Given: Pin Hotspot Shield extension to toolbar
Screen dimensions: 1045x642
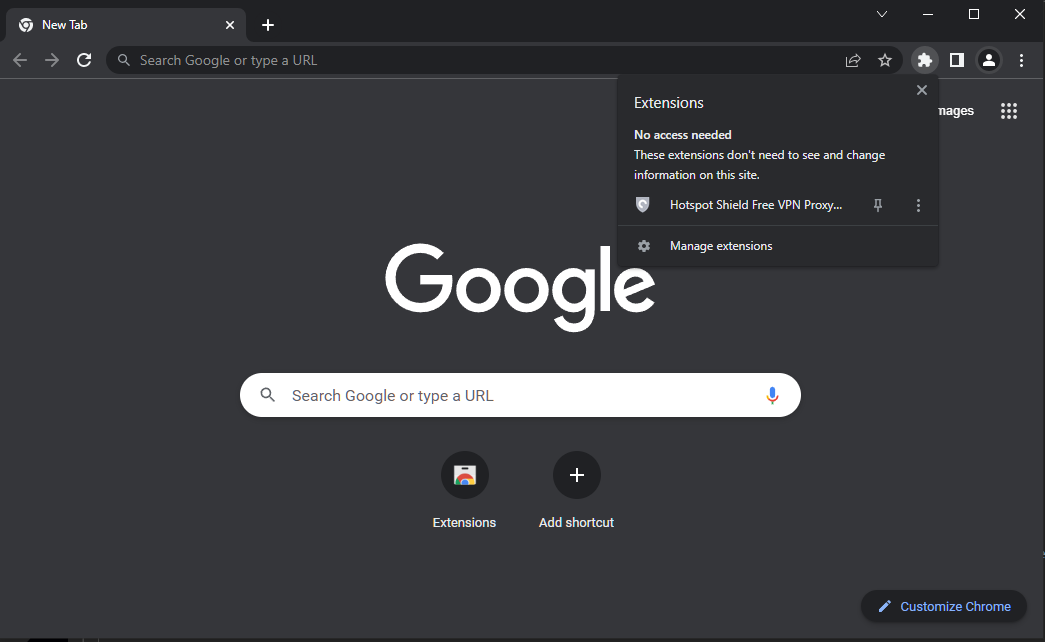Looking at the screenshot, I should point(878,205).
